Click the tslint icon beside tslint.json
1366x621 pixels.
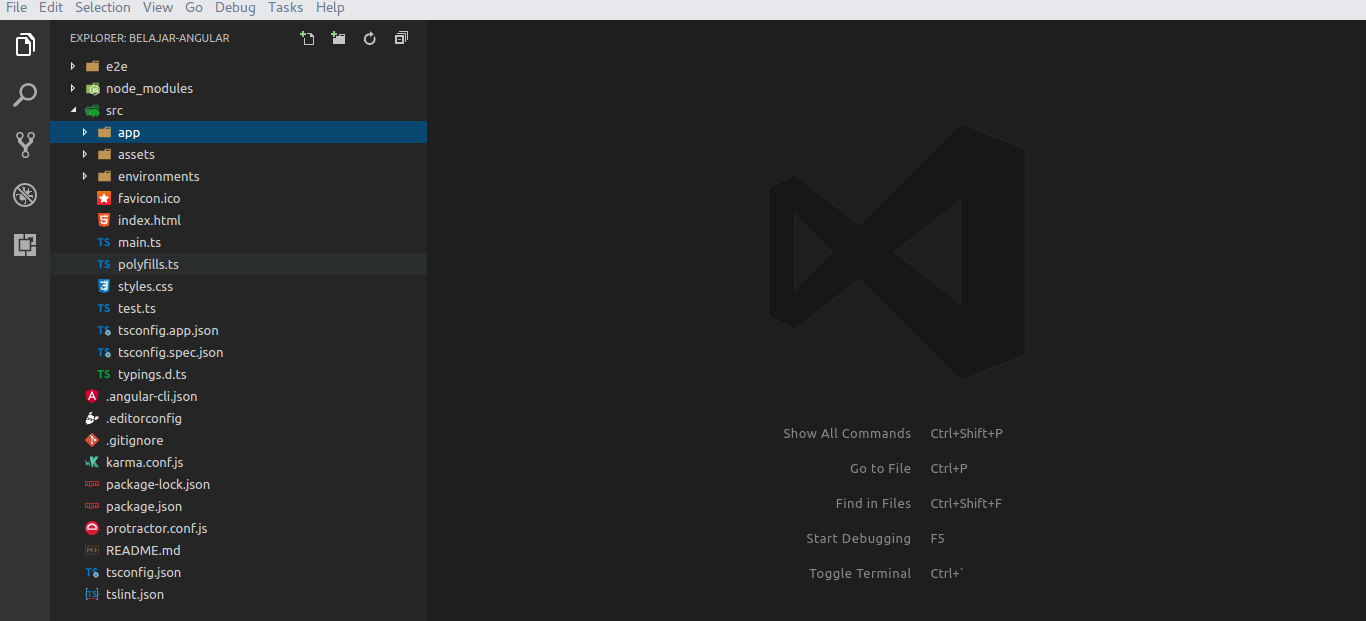click(92, 594)
